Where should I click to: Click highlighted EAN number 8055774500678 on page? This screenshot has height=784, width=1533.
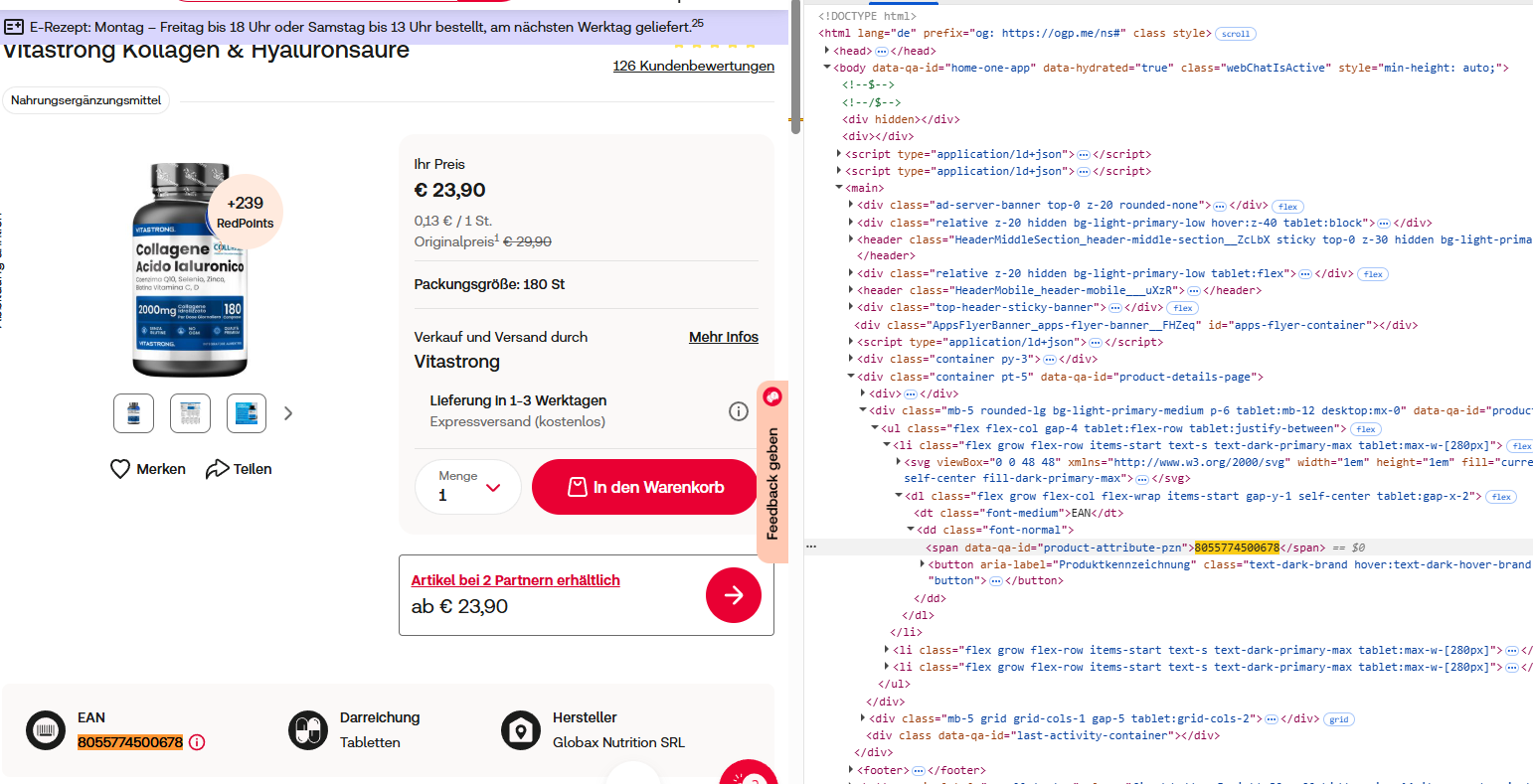click(130, 742)
